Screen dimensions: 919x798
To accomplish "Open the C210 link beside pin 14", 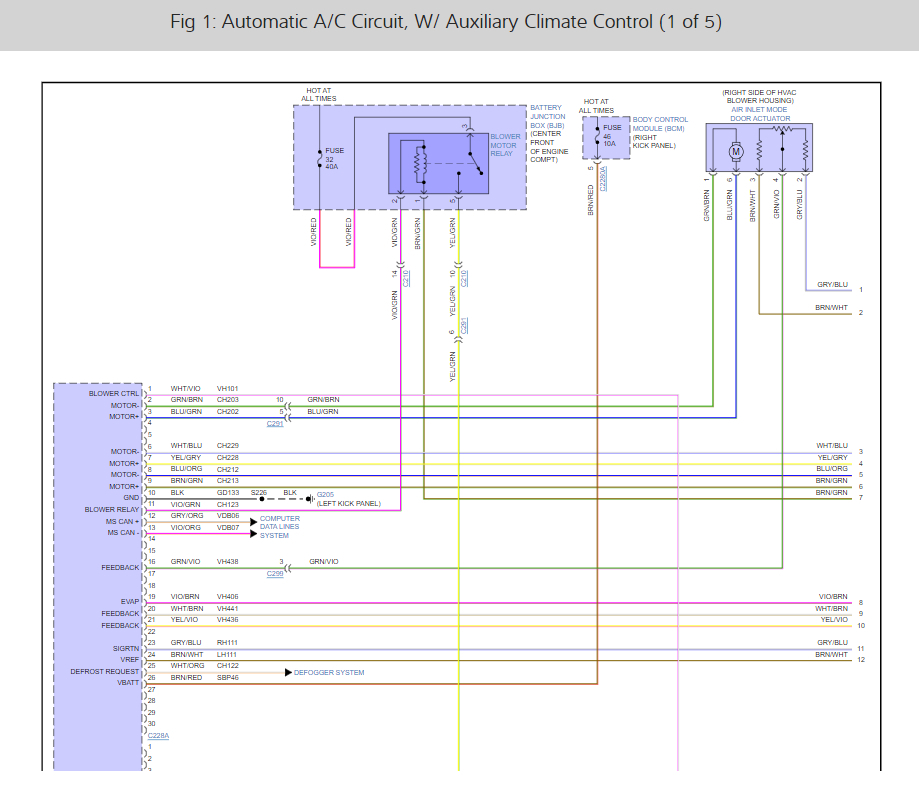I will [406, 278].
